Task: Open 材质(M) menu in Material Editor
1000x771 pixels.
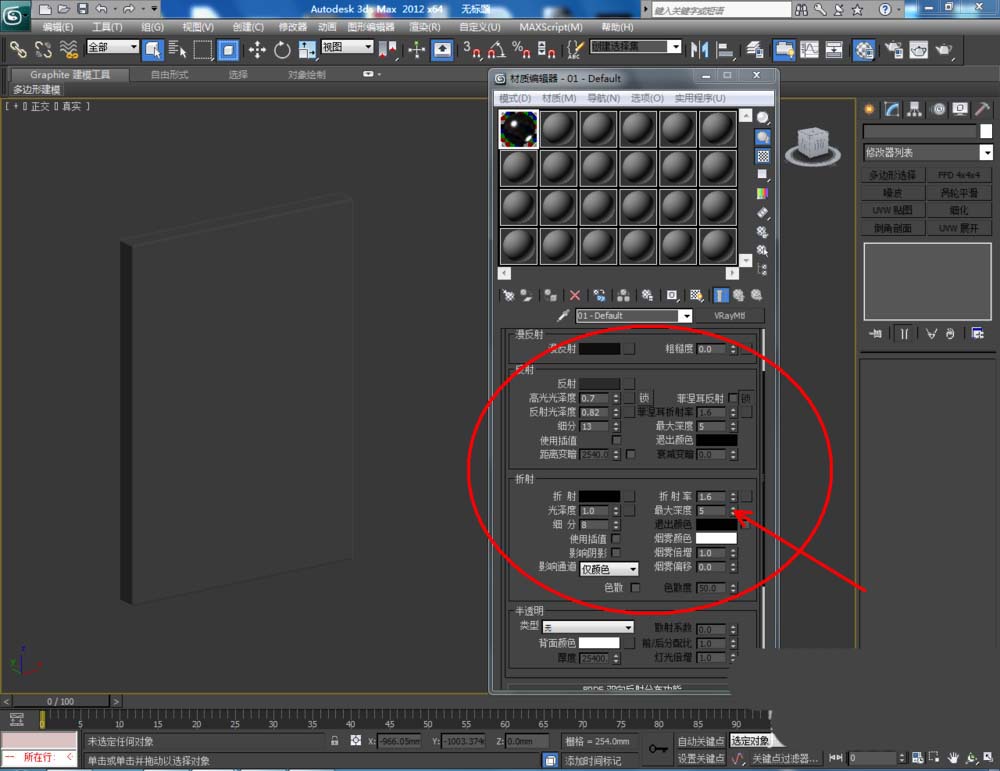Action: point(559,98)
